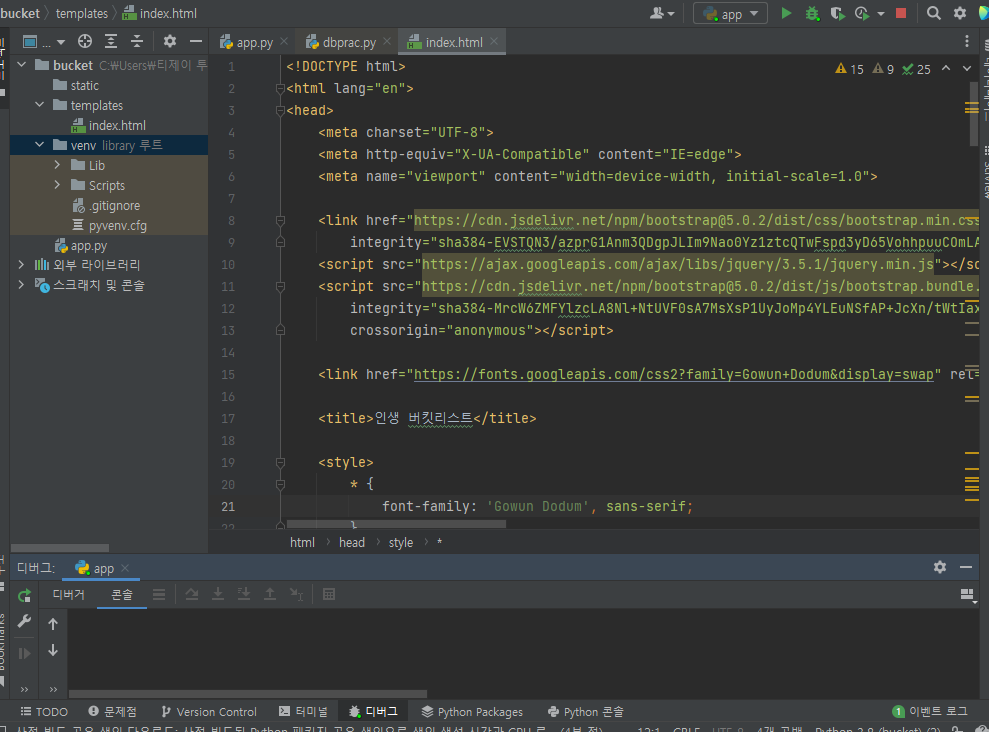Open project panel options gear
989x732 pixels.
pos(170,42)
